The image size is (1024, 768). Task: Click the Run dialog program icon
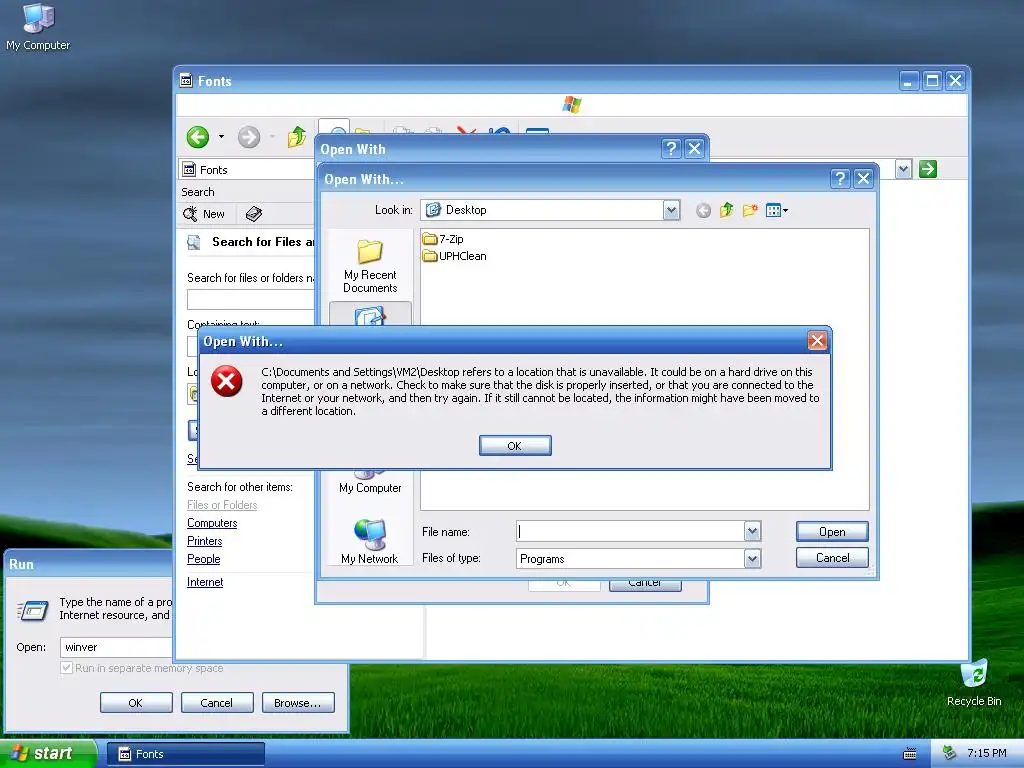pyautogui.click(x=33, y=610)
